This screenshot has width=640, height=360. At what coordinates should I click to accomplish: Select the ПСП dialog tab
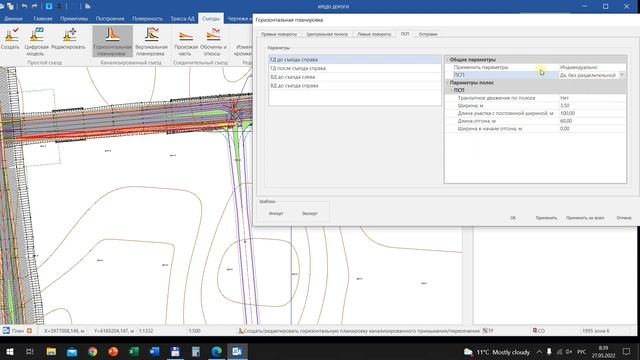coord(405,34)
